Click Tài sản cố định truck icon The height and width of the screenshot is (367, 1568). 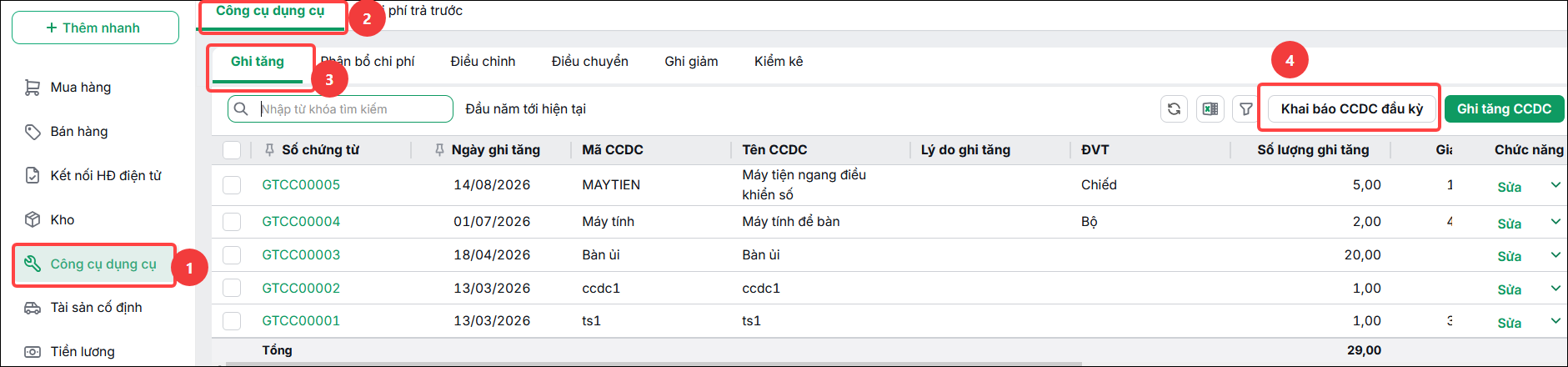(x=33, y=308)
